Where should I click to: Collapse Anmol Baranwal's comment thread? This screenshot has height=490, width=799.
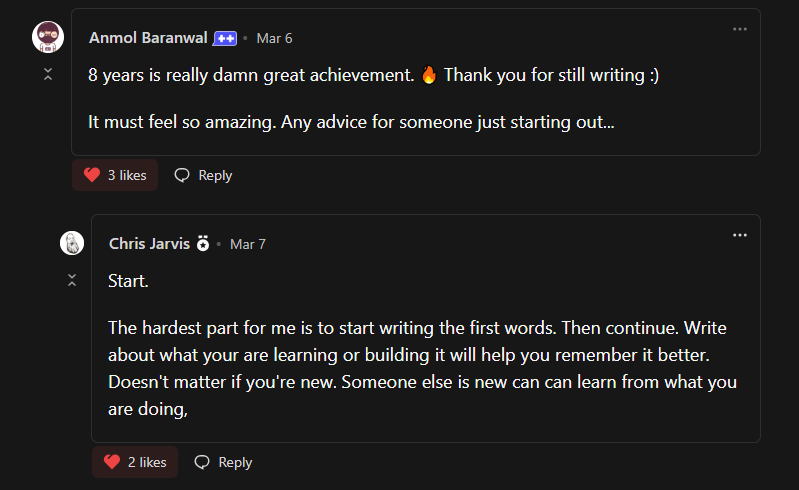[48, 74]
